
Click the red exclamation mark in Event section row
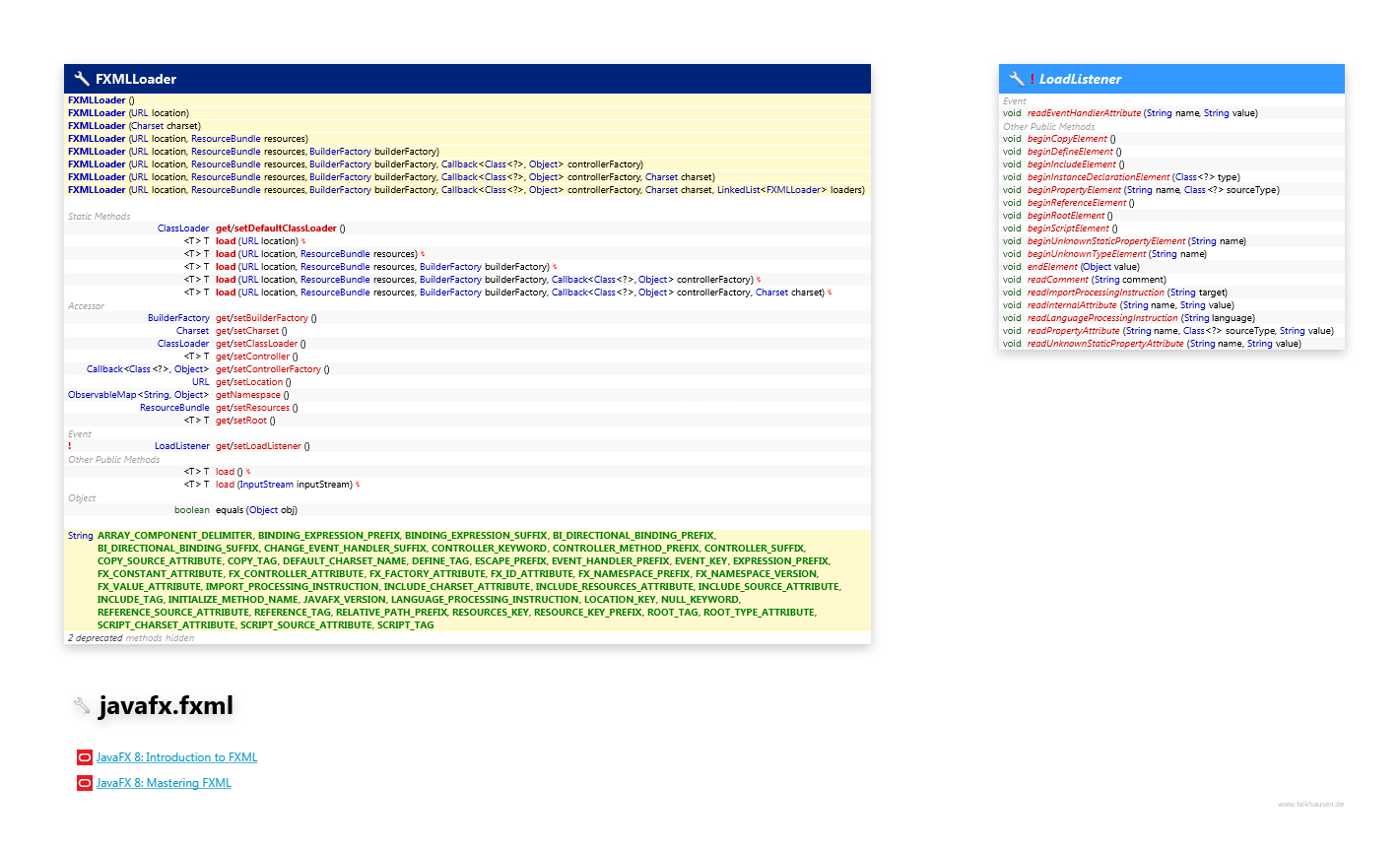coord(70,446)
